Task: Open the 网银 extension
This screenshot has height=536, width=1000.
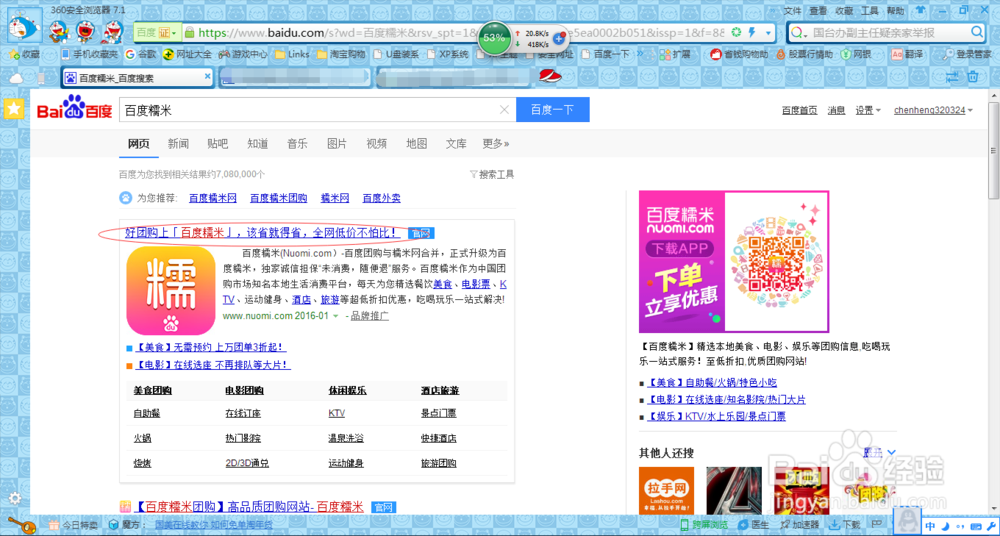Action: (x=856, y=55)
